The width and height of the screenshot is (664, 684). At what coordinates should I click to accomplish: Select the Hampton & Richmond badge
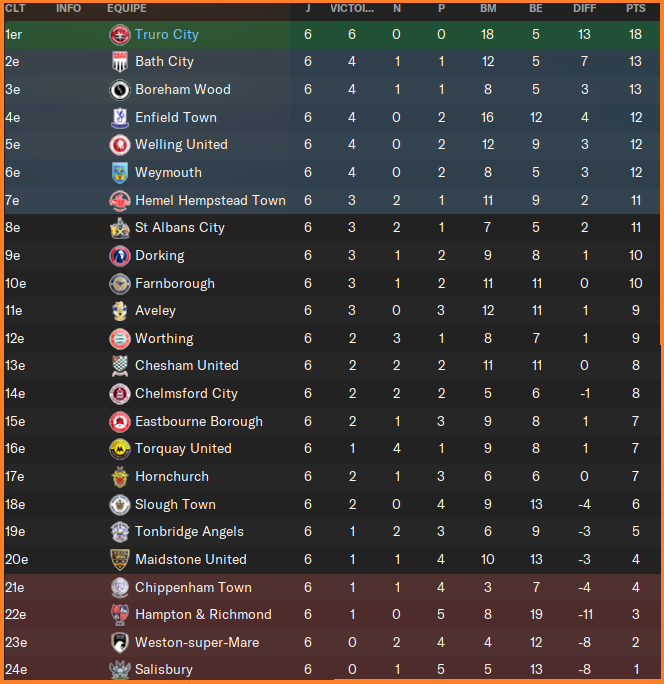click(120, 615)
